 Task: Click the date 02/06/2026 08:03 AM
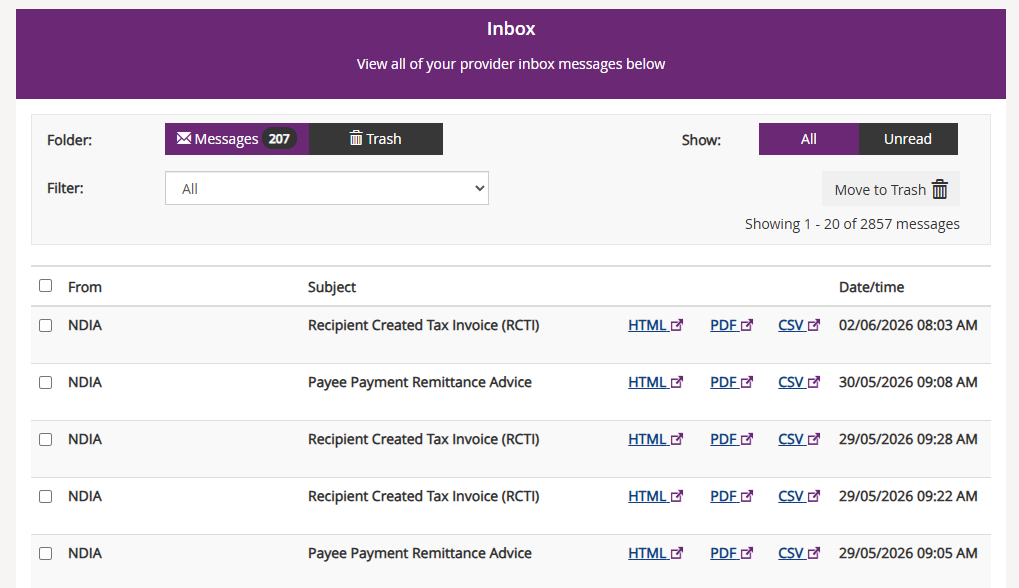(908, 325)
